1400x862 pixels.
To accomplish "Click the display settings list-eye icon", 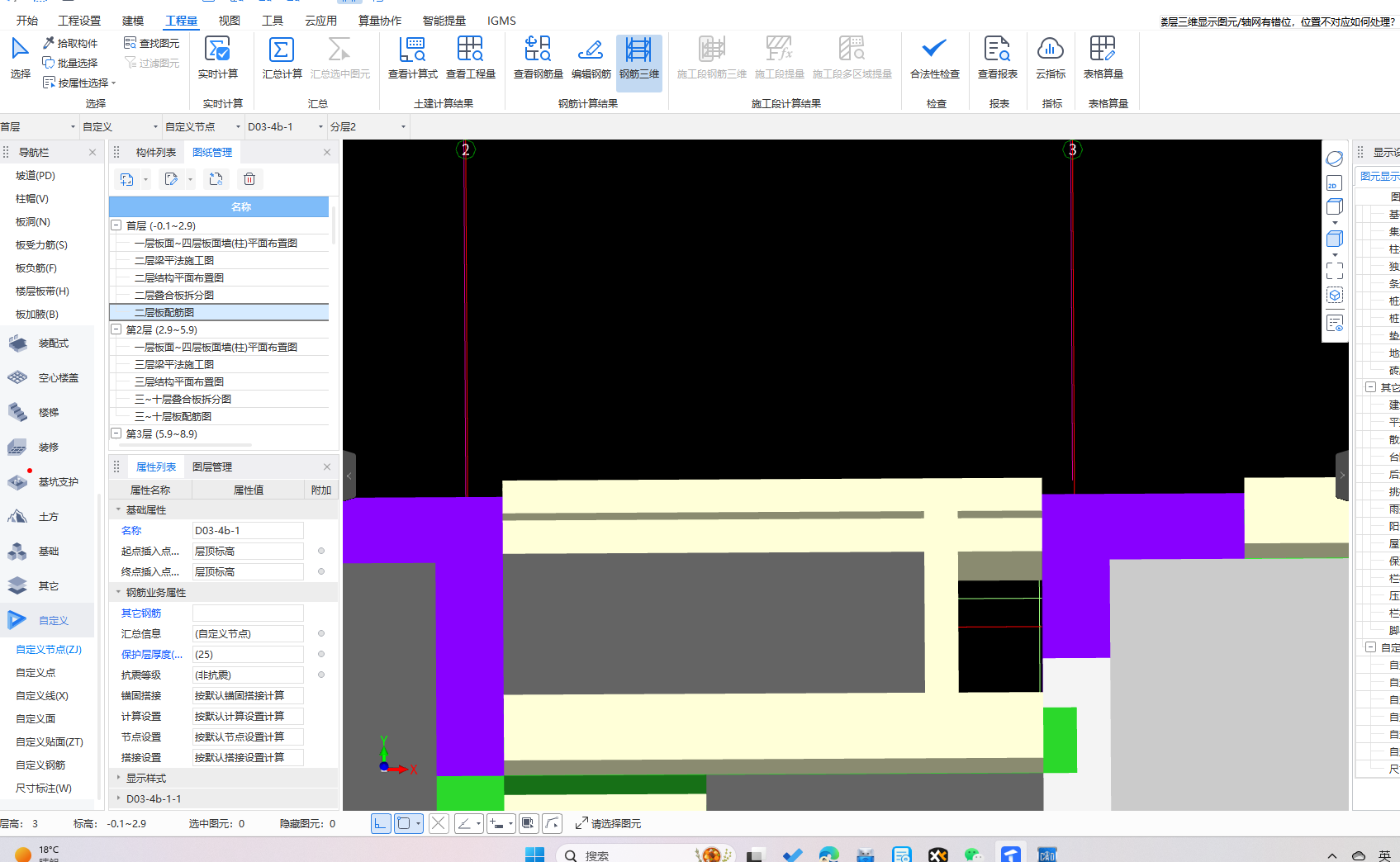I will pos(1334,323).
